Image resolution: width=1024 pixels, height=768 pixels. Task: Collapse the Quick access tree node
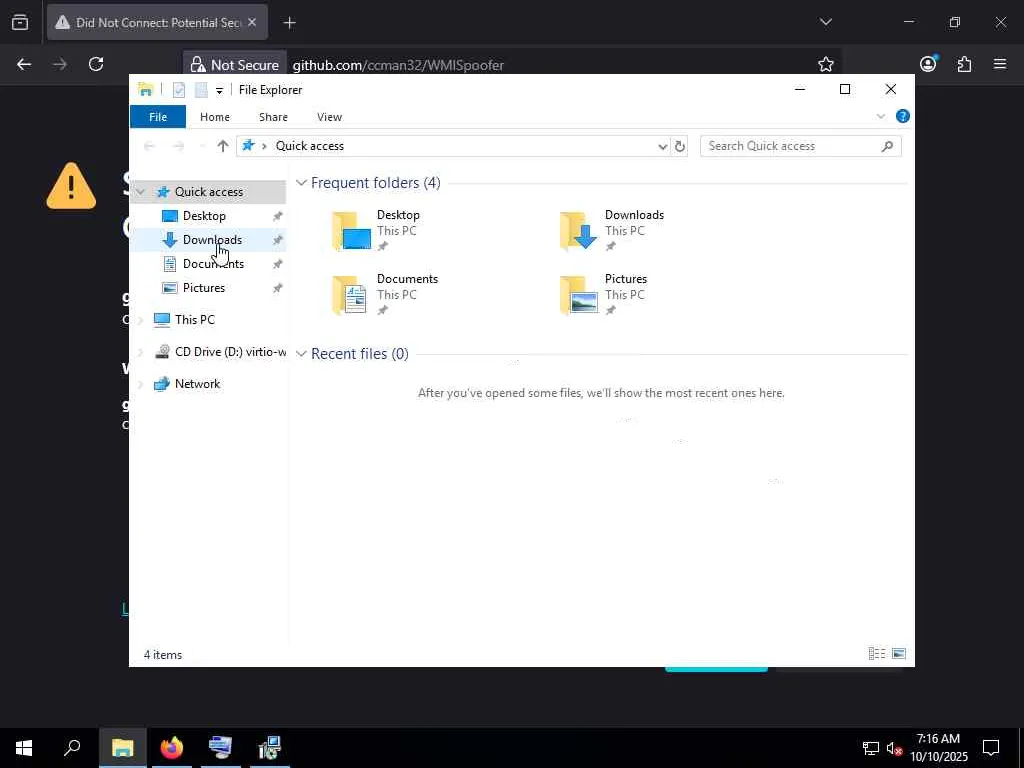pyautogui.click(x=140, y=191)
